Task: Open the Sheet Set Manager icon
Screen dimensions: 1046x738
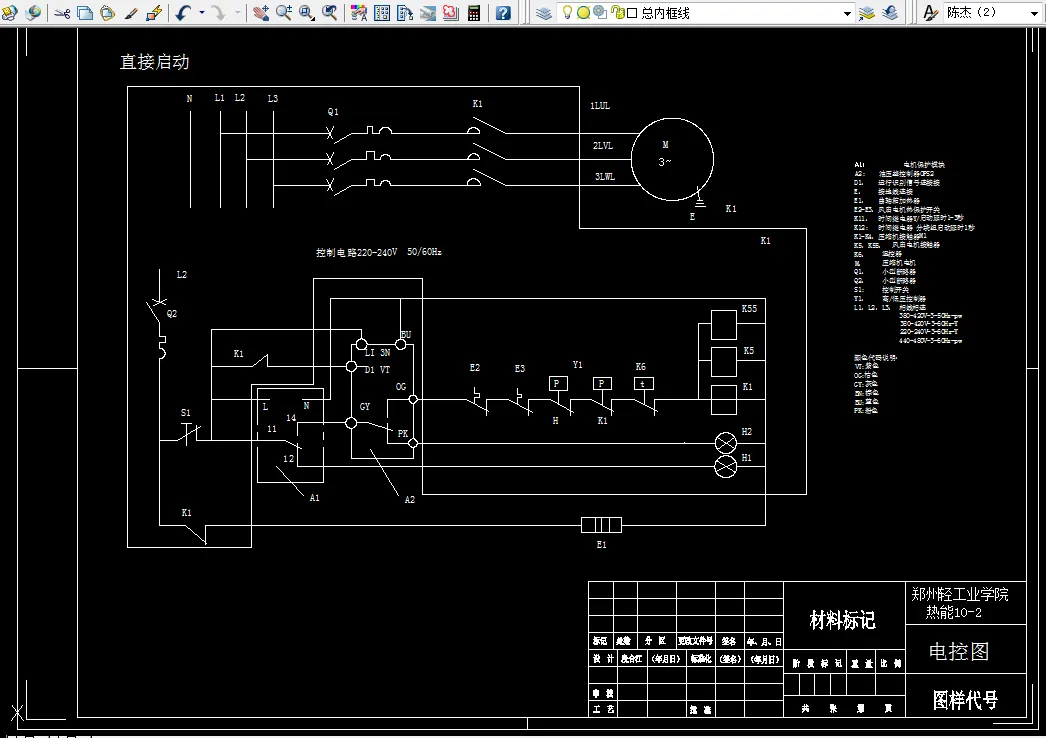Action: [x=428, y=13]
